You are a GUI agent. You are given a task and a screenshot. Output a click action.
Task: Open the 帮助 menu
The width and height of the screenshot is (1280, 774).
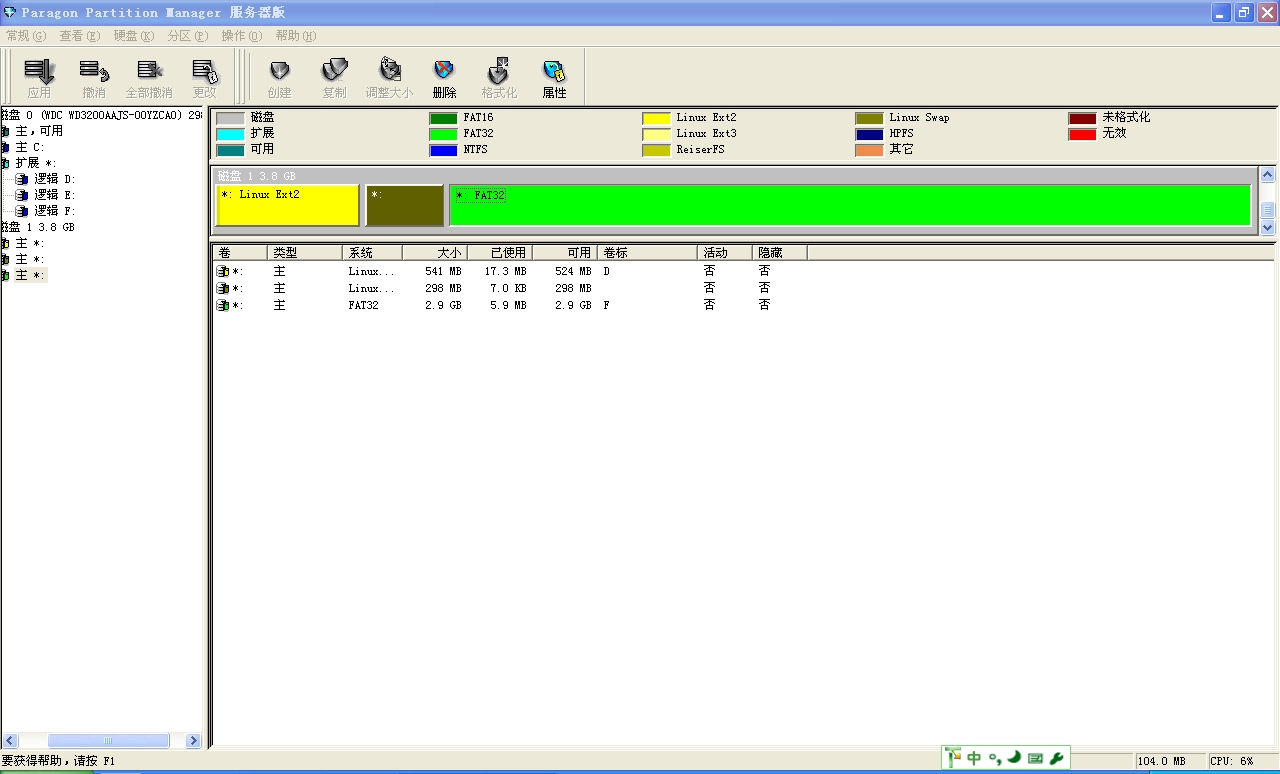point(295,36)
